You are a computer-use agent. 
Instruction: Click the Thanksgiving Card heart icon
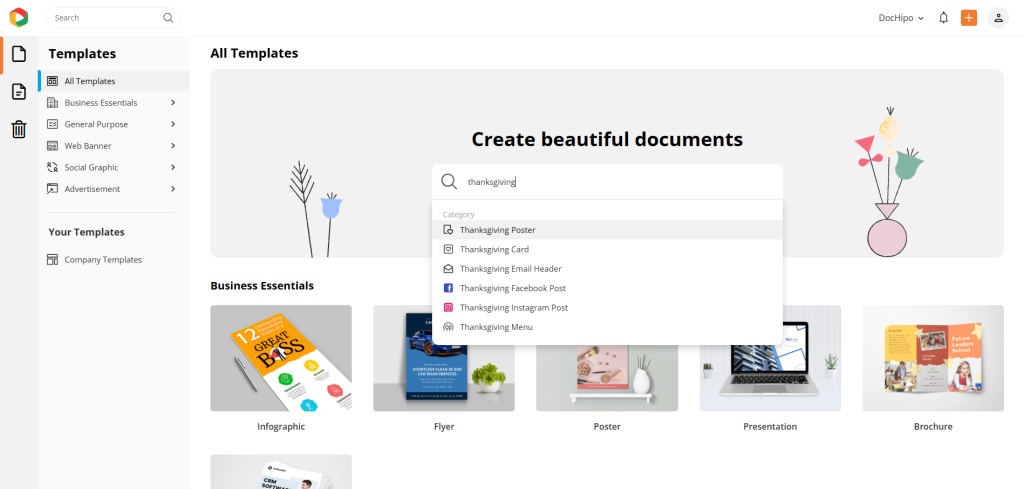point(448,249)
